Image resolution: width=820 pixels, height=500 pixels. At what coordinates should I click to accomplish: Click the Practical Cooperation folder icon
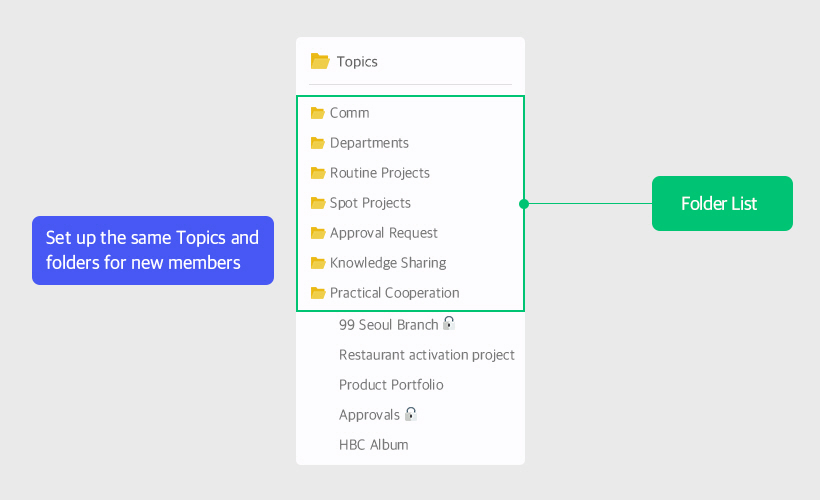point(317,293)
